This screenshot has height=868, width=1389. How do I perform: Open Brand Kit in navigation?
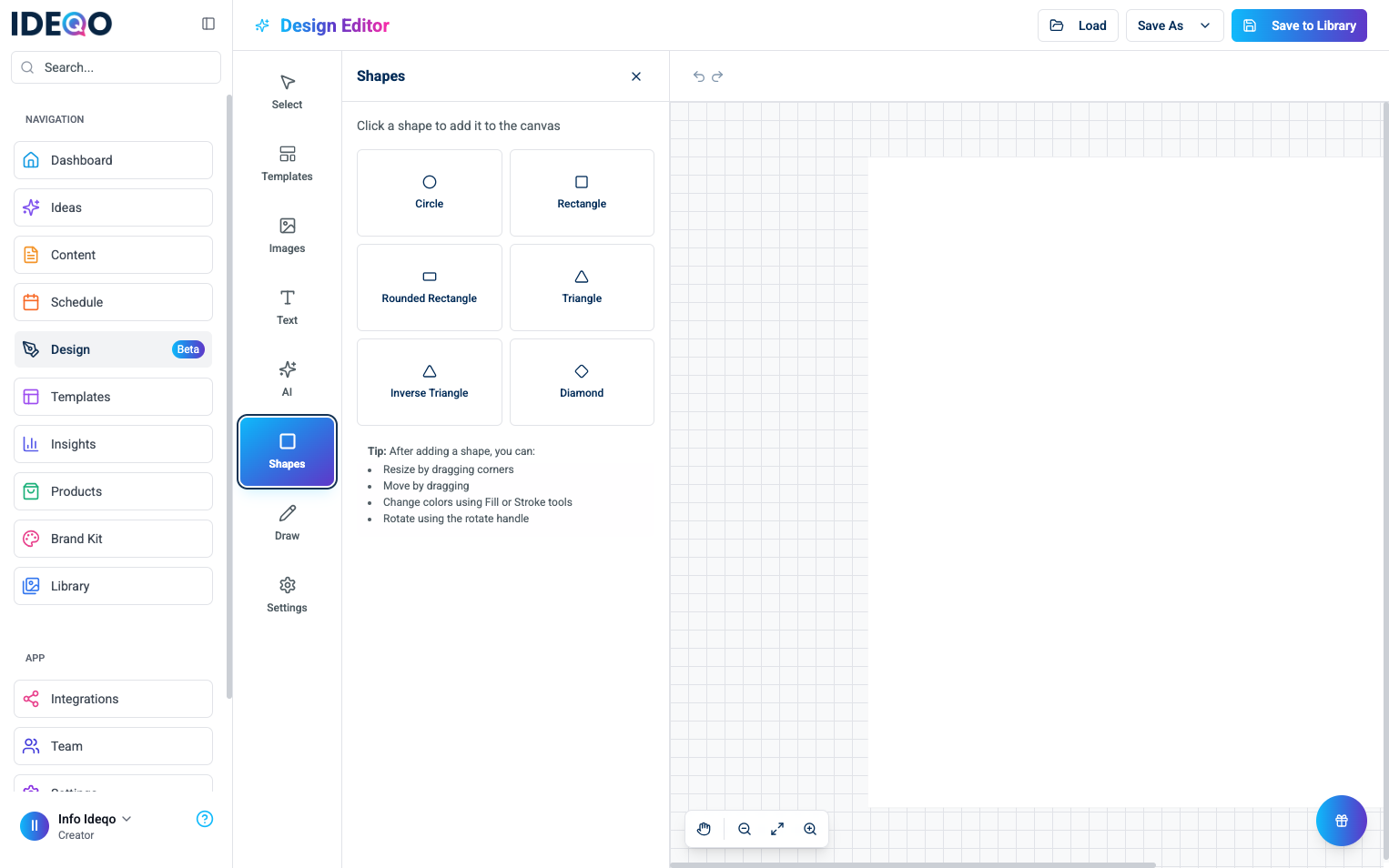tap(113, 539)
